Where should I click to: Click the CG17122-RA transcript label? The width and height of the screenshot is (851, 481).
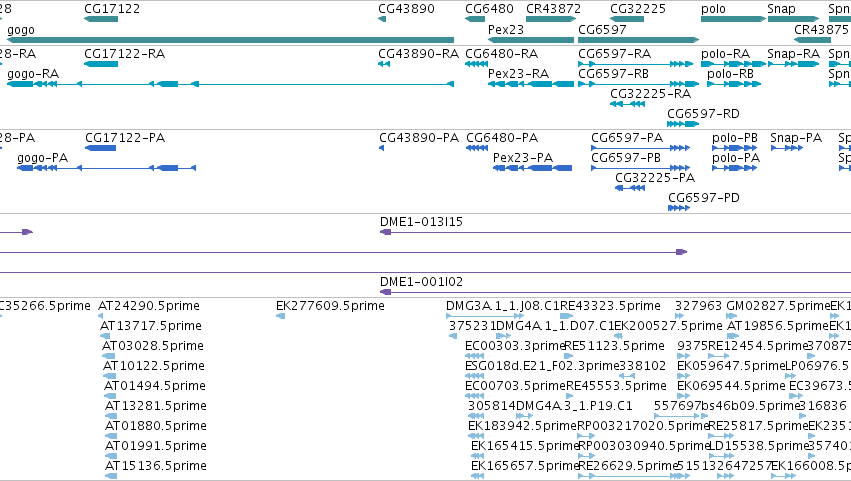(x=124, y=54)
